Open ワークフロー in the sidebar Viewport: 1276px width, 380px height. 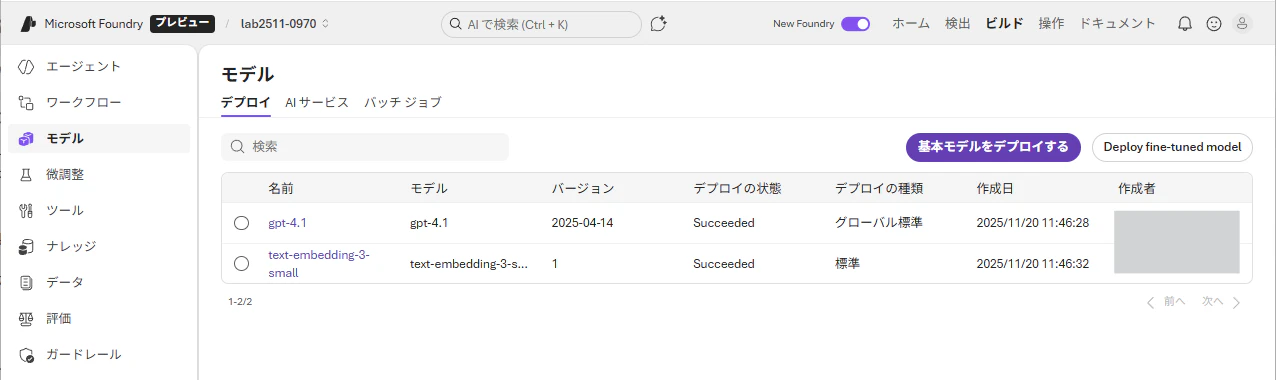(99, 103)
